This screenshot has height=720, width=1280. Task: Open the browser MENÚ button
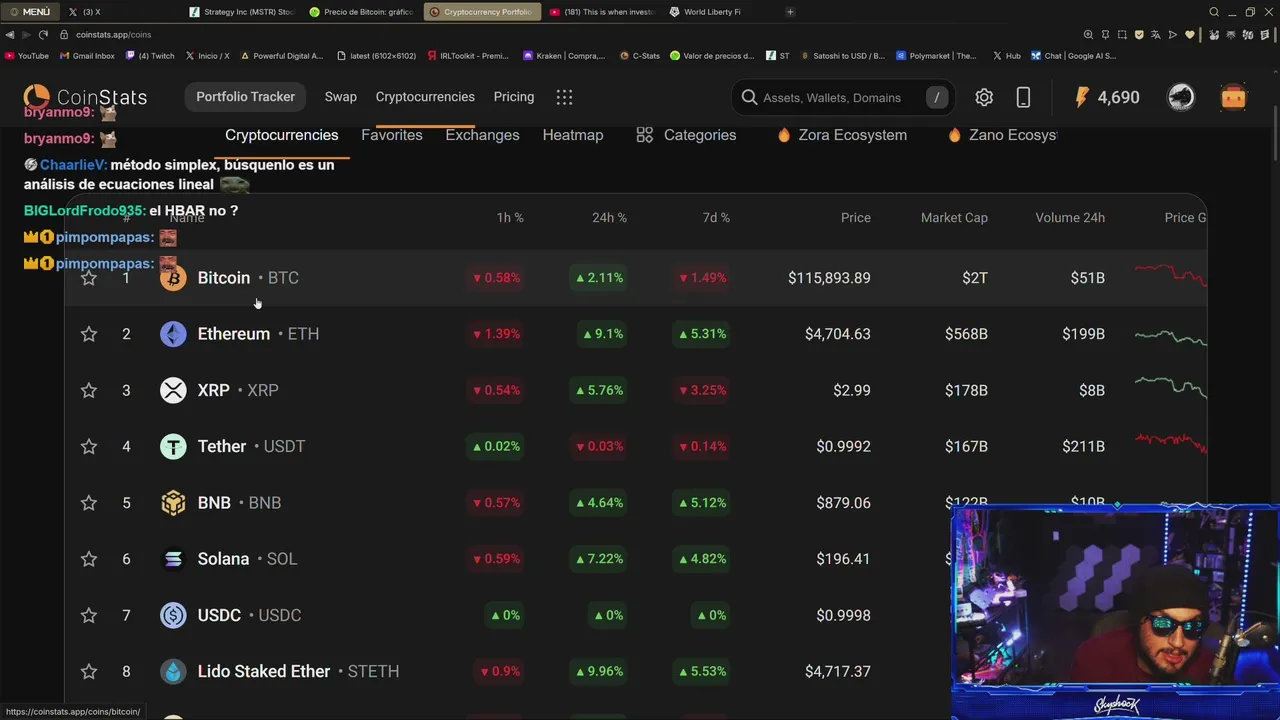pyautogui.click(x=29, y=12)
